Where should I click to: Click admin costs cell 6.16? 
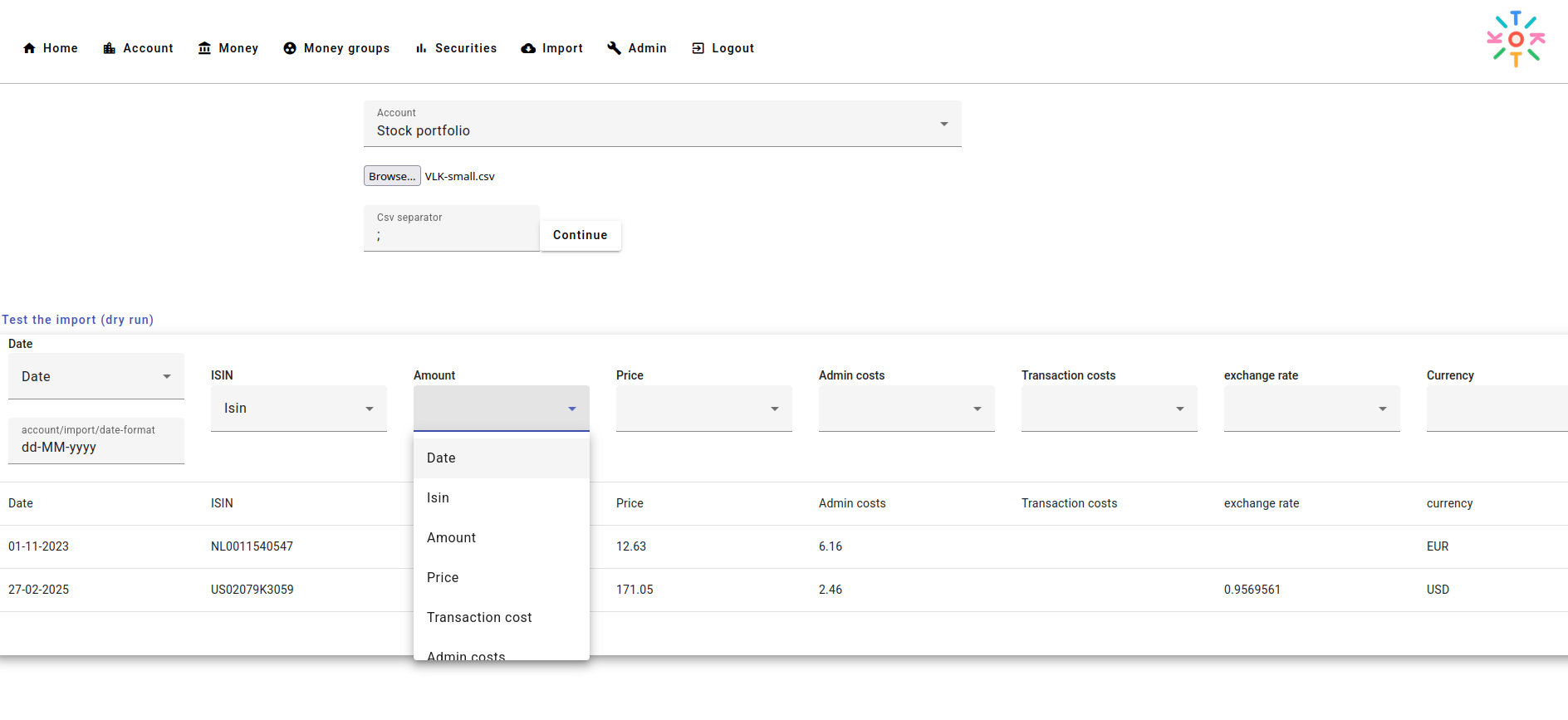click(x=831, y=546)
